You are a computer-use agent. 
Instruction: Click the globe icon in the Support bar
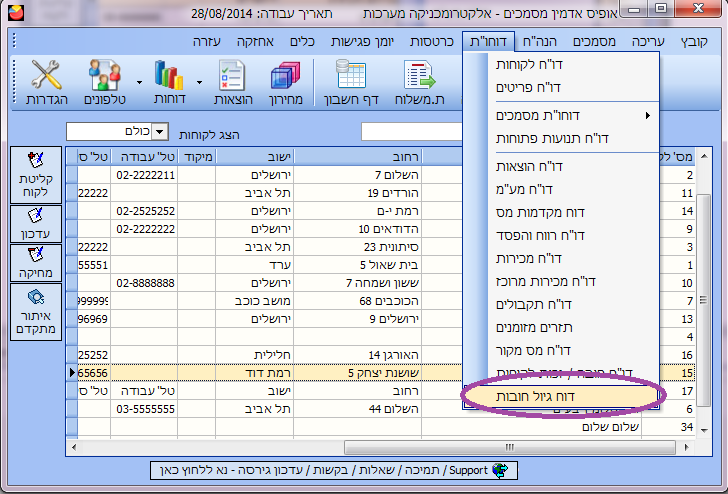pyautogui.click(x=500, y=470)
